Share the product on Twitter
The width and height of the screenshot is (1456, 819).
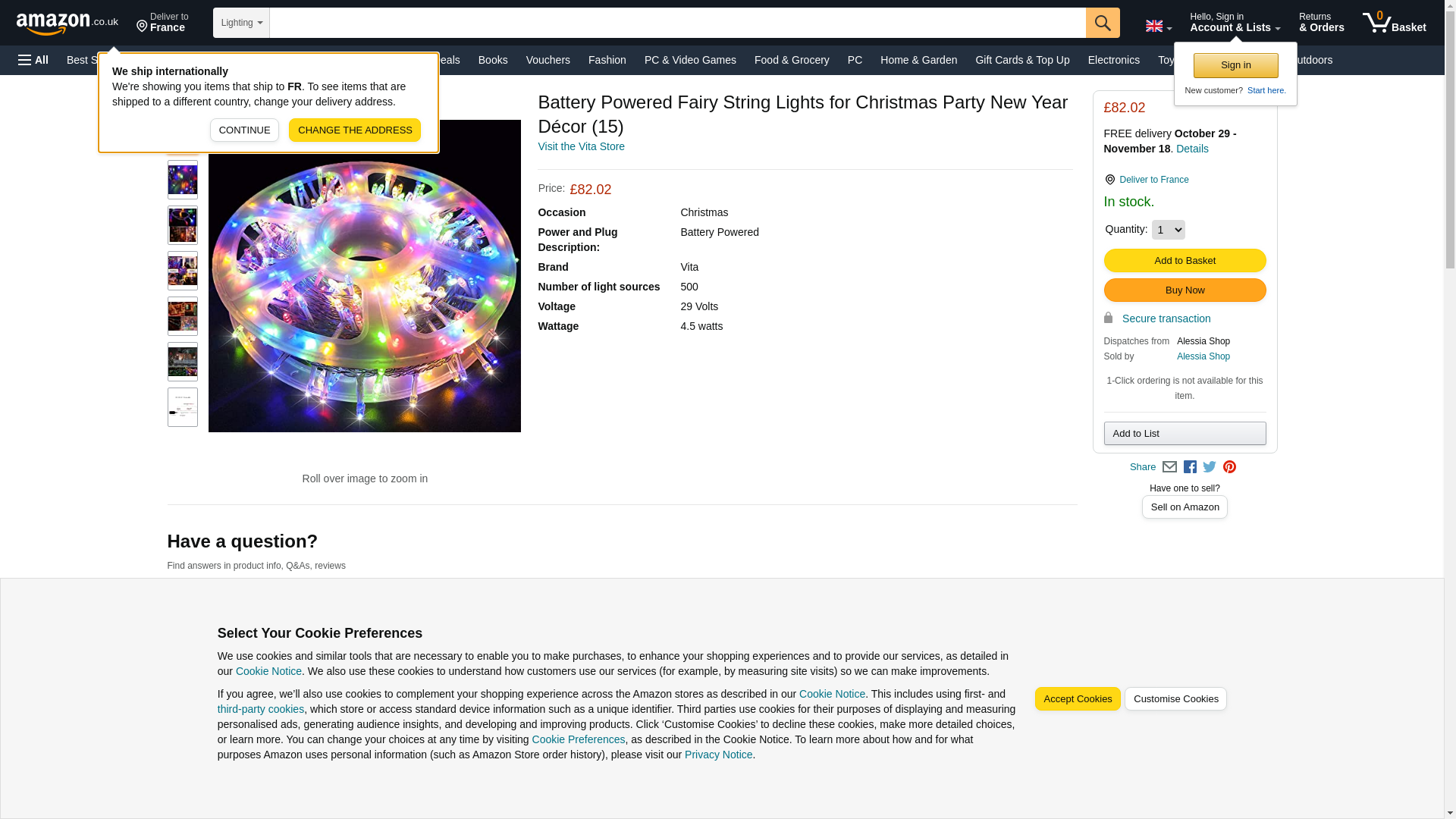(x=1210, y=467)
